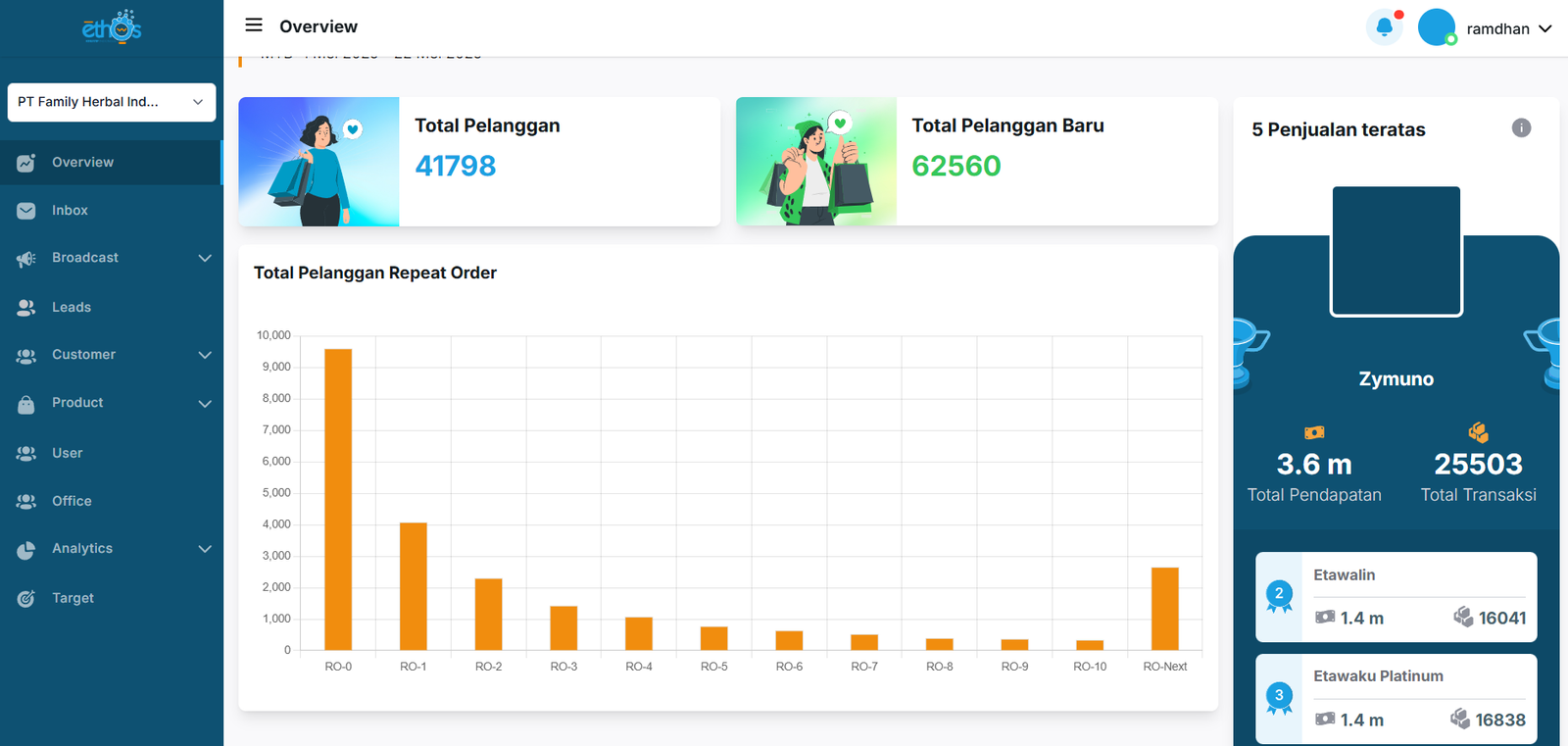Viewport: 1568px width, 746px height.
Task: Click the Leads sidebar icon
Action: click(26, 308)
